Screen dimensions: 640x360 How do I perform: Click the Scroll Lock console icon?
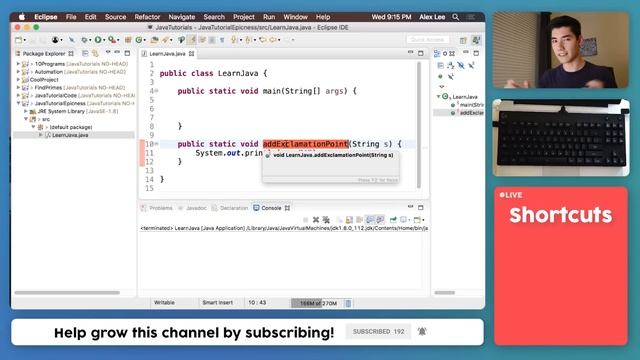point(349,220)
